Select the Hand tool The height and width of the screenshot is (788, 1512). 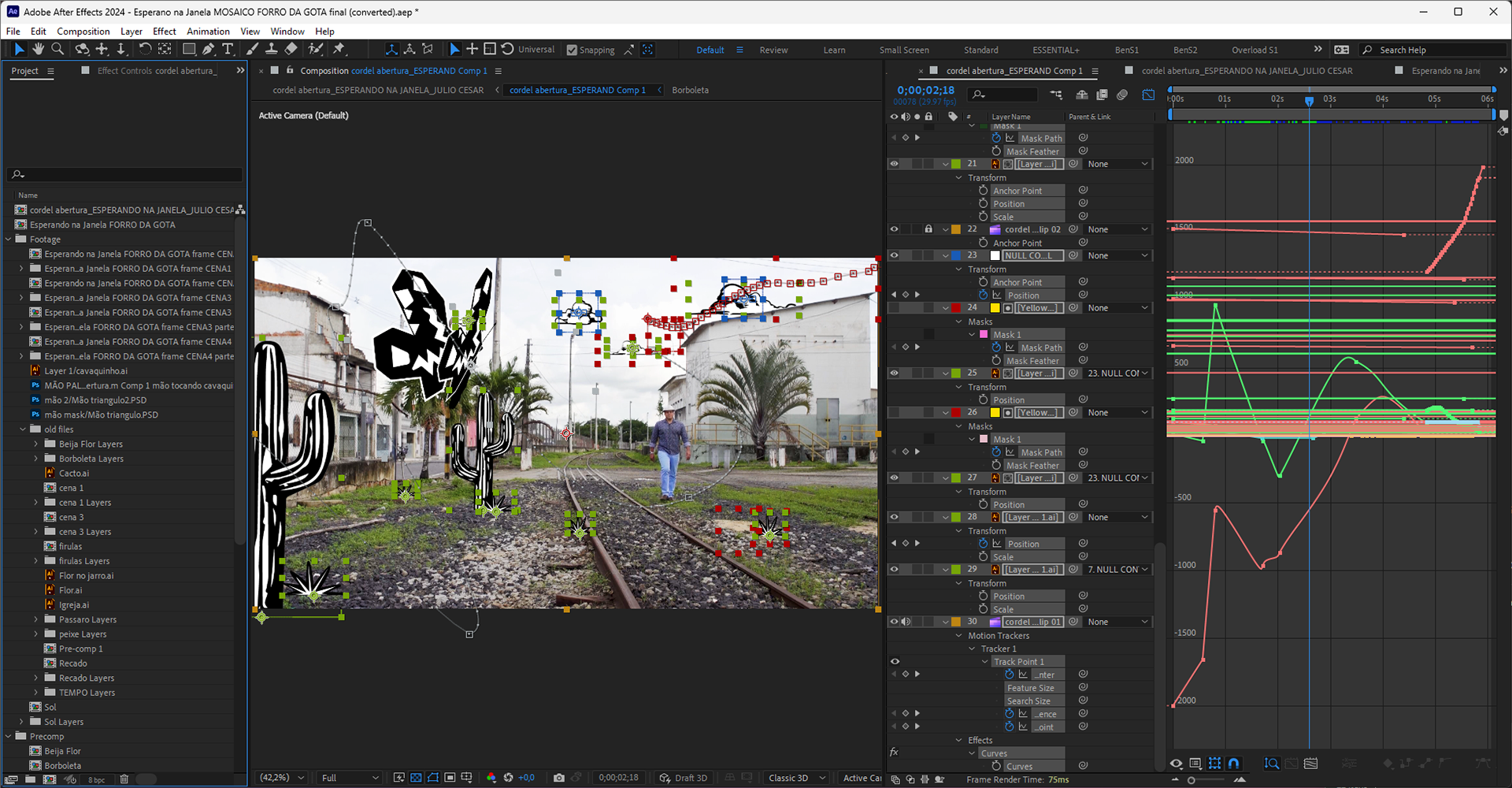(x=38, y=49)
